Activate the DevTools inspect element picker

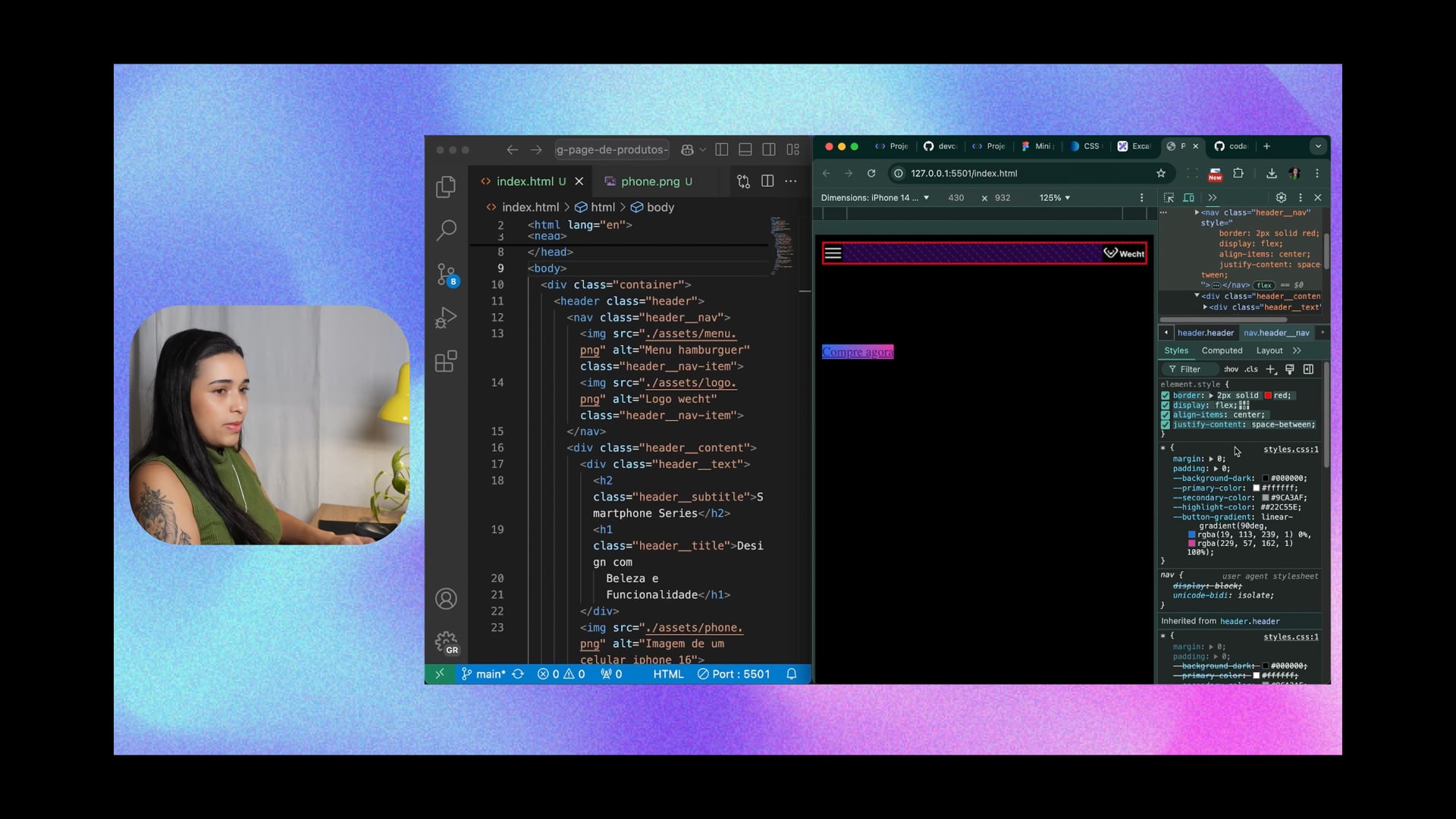tap(1169, 197)
